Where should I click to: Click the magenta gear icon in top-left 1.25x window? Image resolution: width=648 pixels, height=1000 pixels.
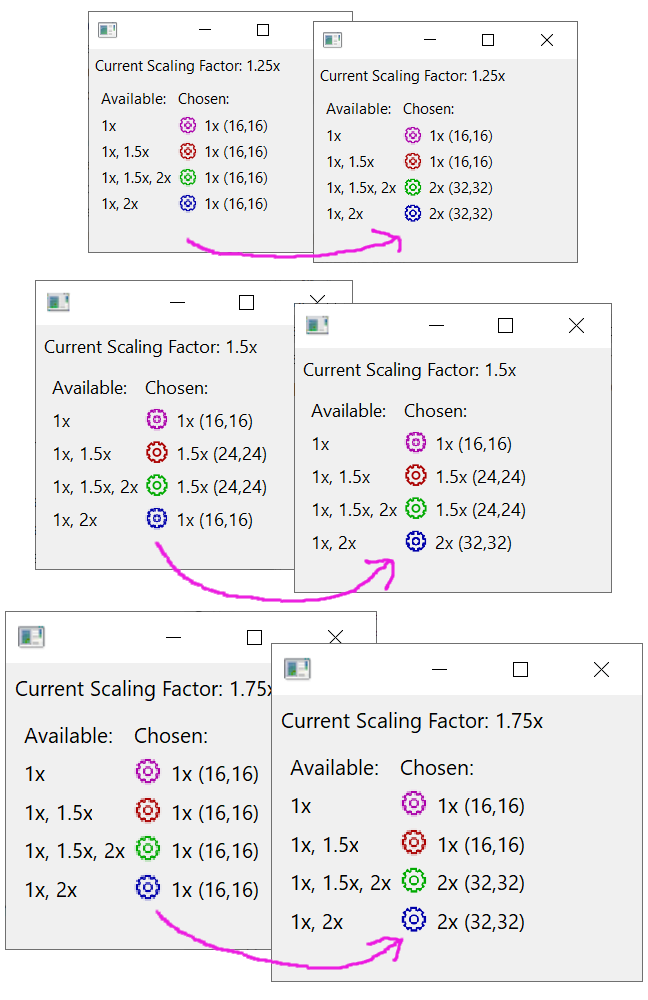[186, 125]
